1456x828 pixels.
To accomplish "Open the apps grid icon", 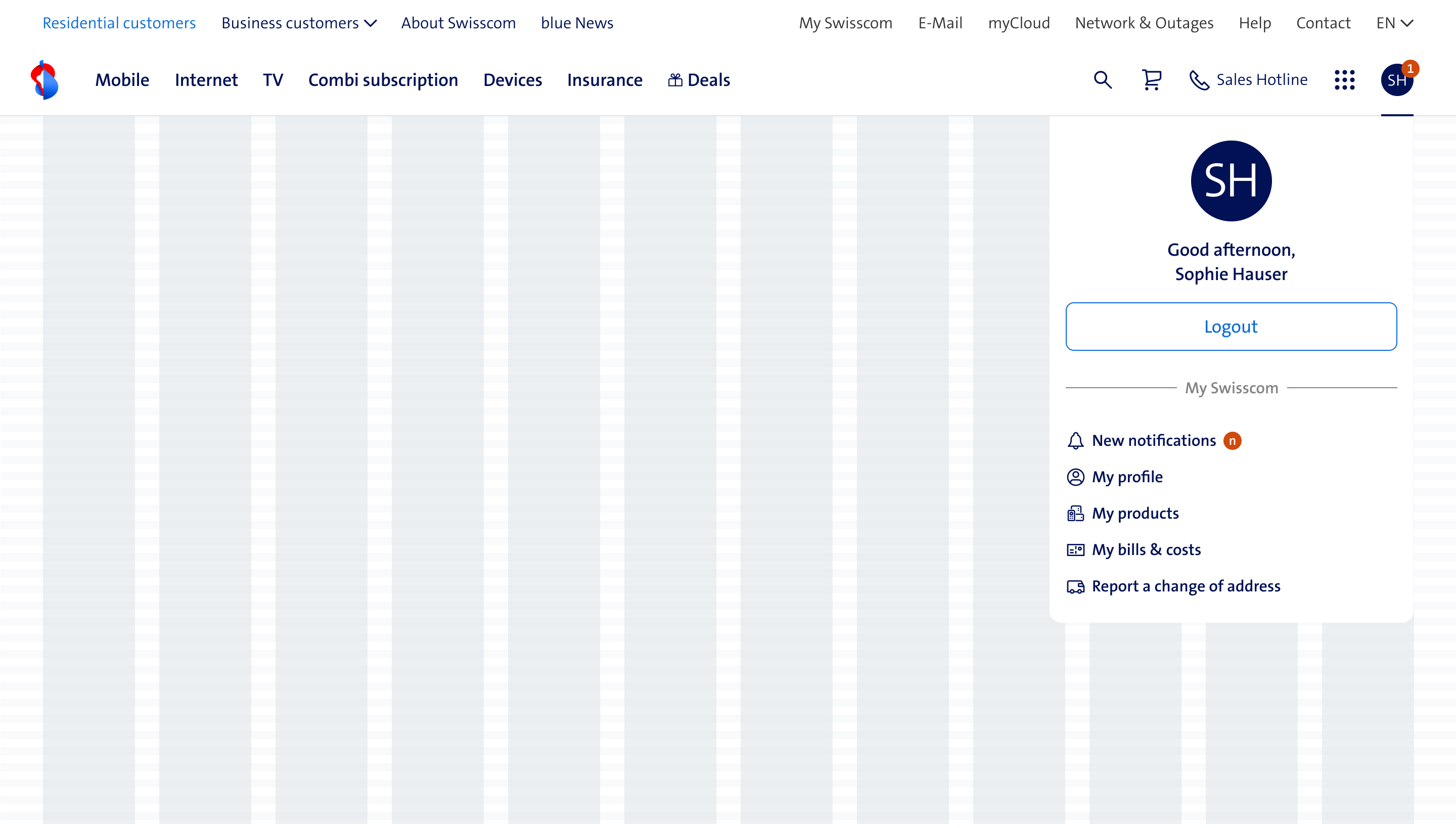I will (1345, 80).
